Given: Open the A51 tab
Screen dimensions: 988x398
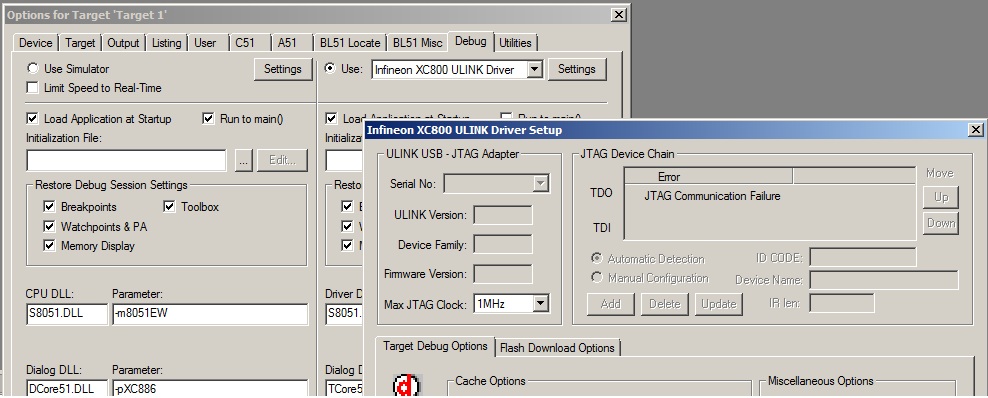Looking at the screenshot, I should click(x=287, y=43).
